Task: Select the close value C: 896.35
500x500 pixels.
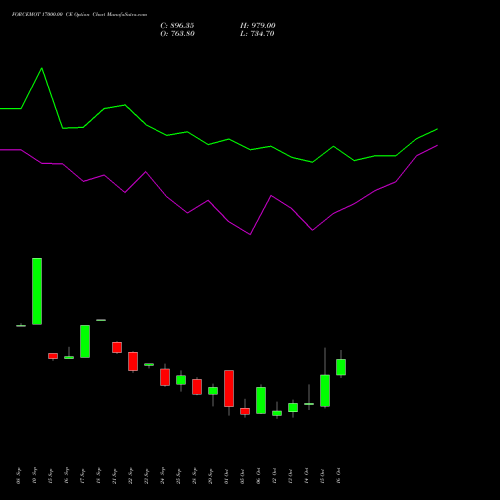Action: coord(177,26)
